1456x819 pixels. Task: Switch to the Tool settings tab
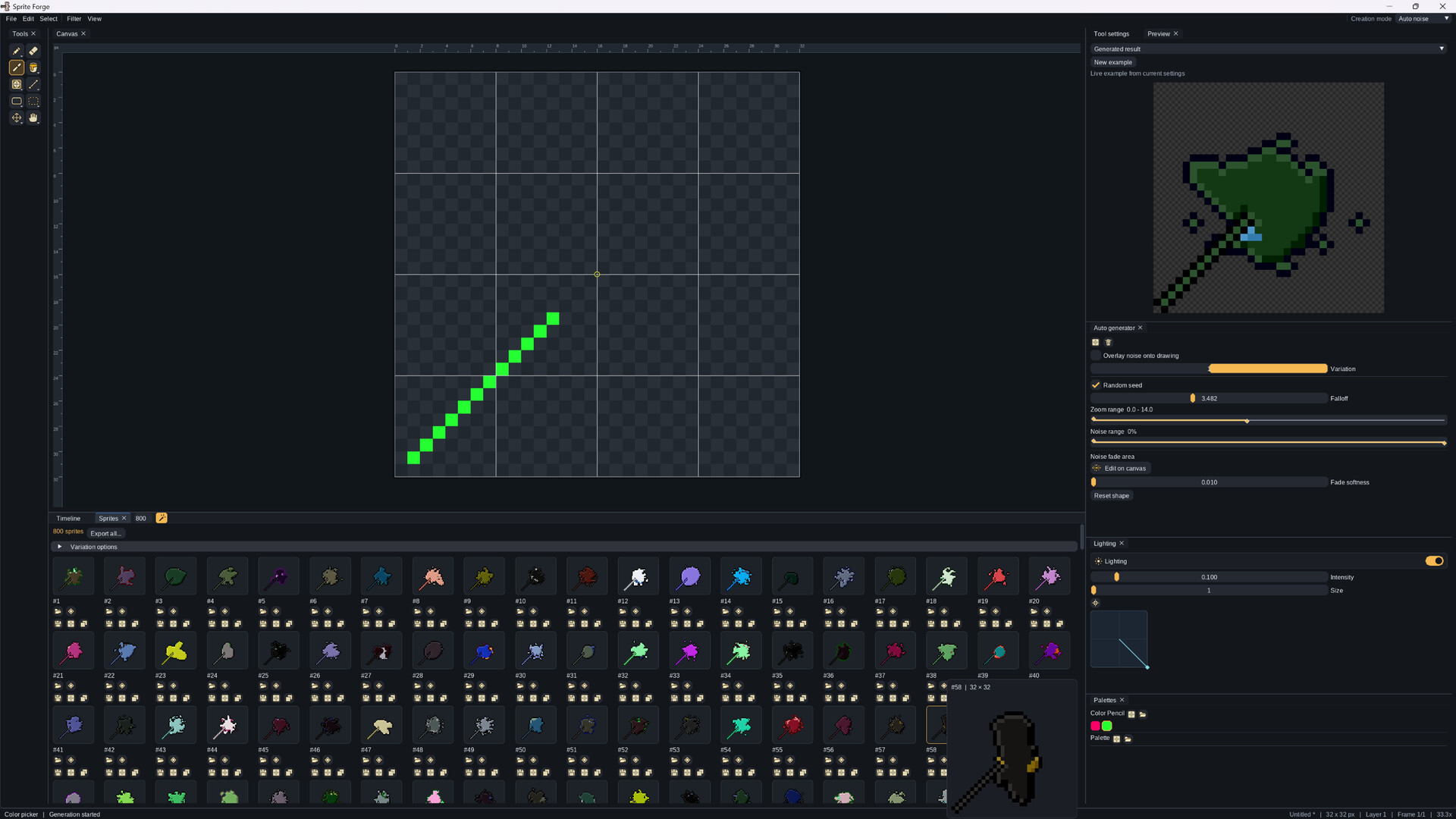[1111, 34]
